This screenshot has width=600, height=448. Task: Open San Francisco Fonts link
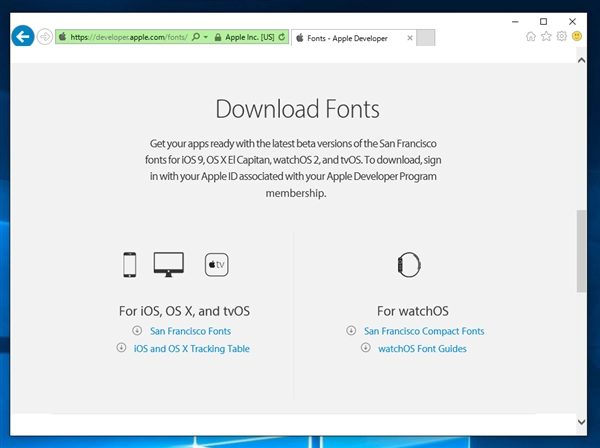[190, 331]
